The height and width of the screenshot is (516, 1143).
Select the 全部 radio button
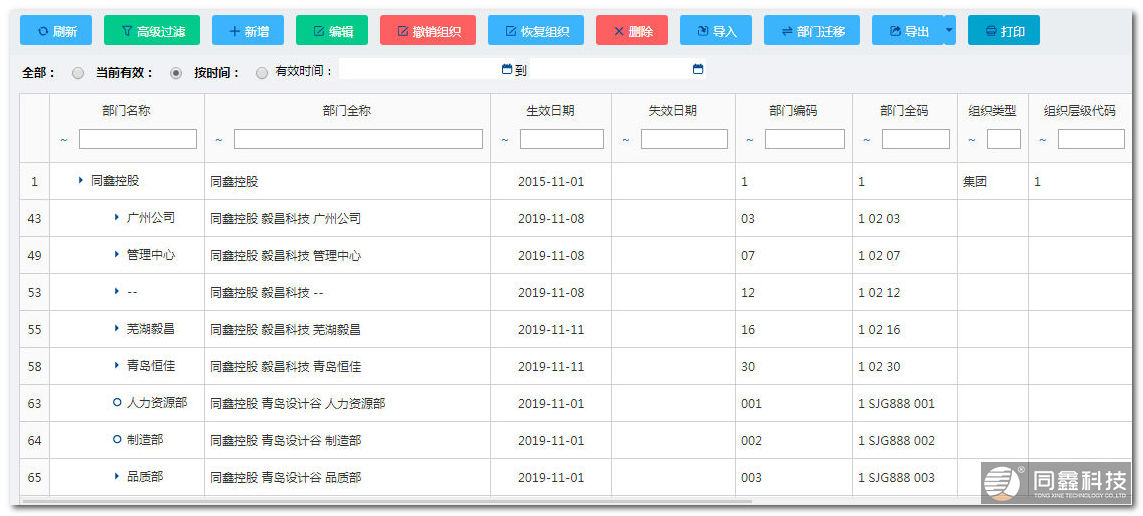78,73
